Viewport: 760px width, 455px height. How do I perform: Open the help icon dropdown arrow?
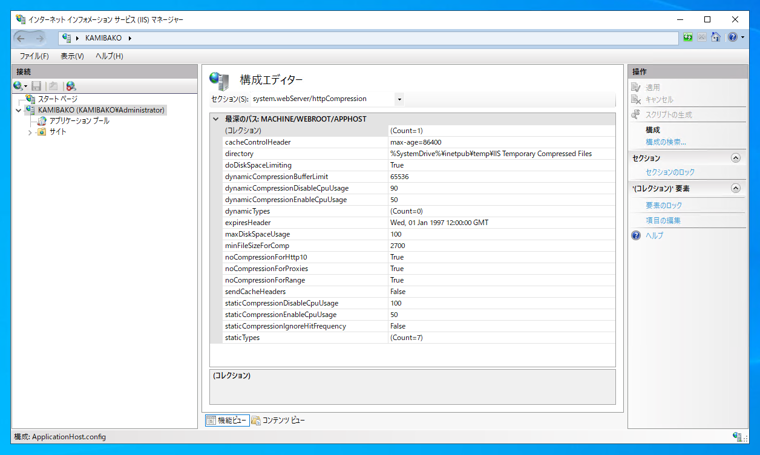click(743, 37)
